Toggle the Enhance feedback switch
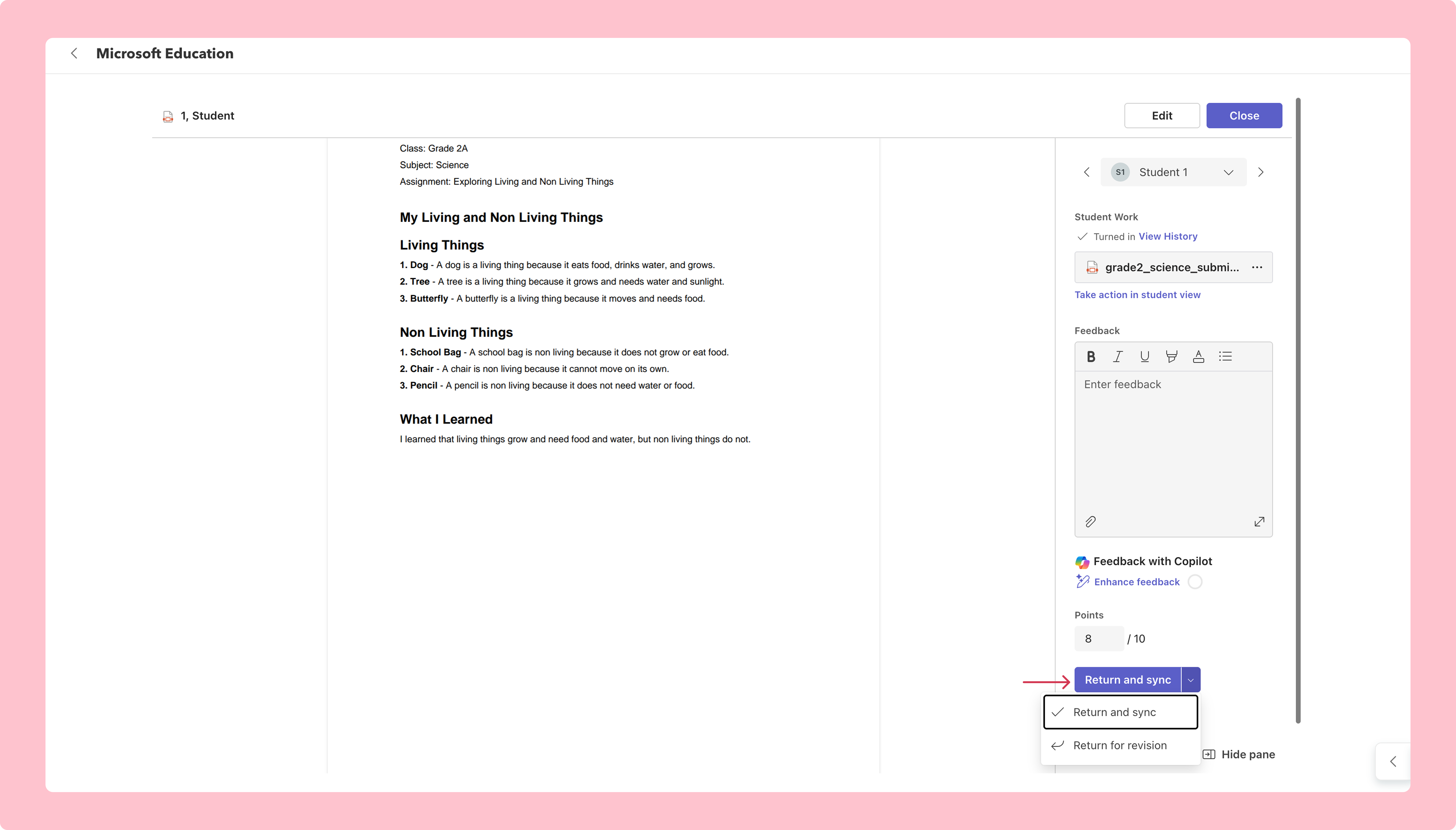 pyautogui.click(x=1195, y=582)
